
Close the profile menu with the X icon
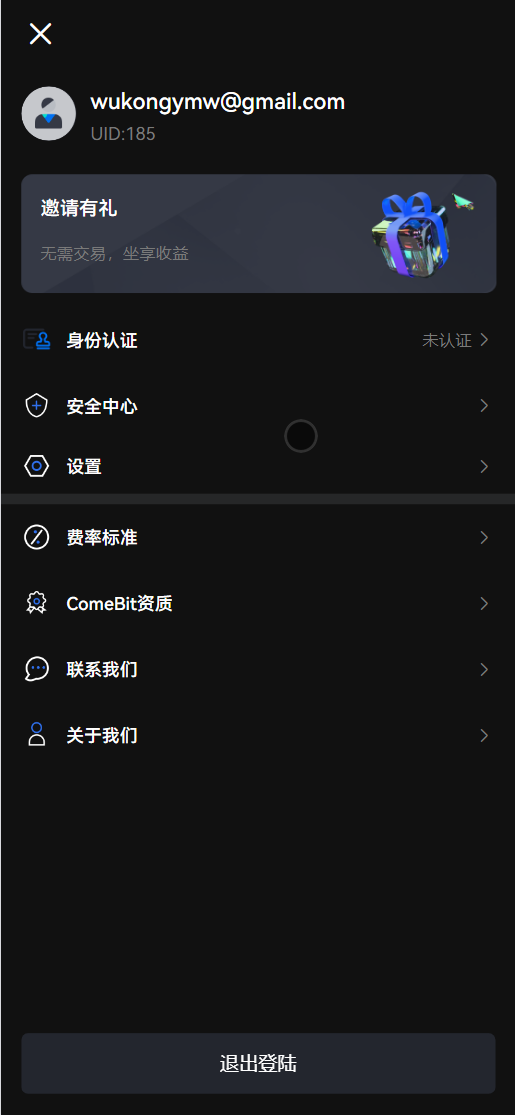(x=41, y=33)
